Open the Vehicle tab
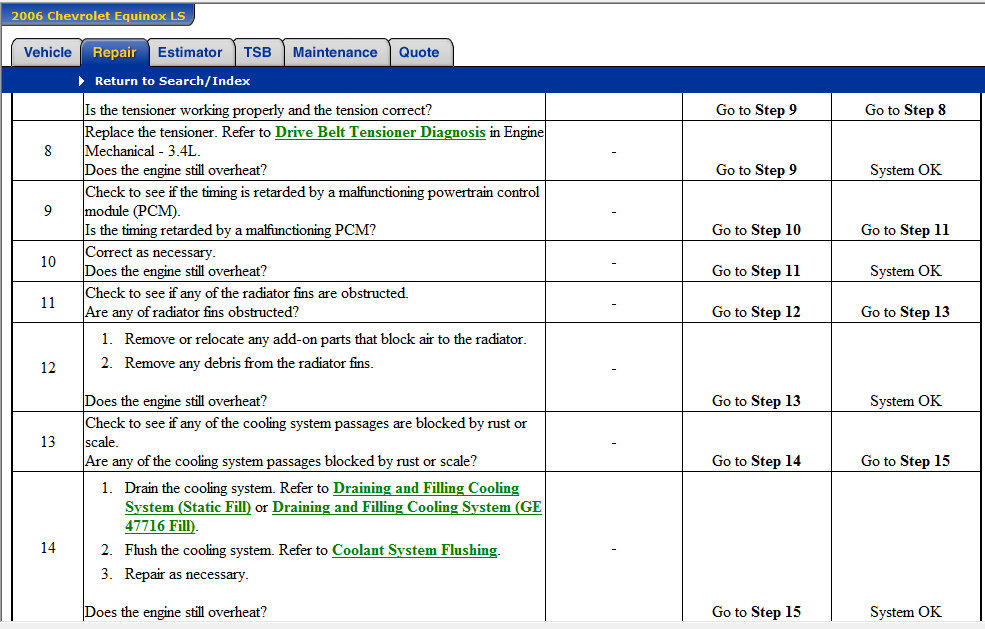The image size is (985, 629). tap(47, 52)
